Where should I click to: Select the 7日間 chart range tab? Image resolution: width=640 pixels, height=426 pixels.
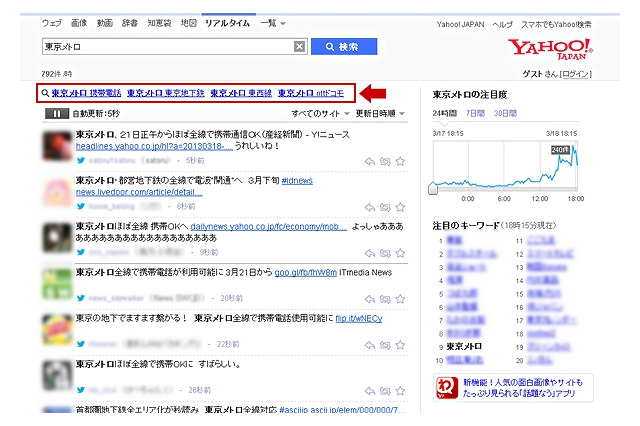coord(475,113)
